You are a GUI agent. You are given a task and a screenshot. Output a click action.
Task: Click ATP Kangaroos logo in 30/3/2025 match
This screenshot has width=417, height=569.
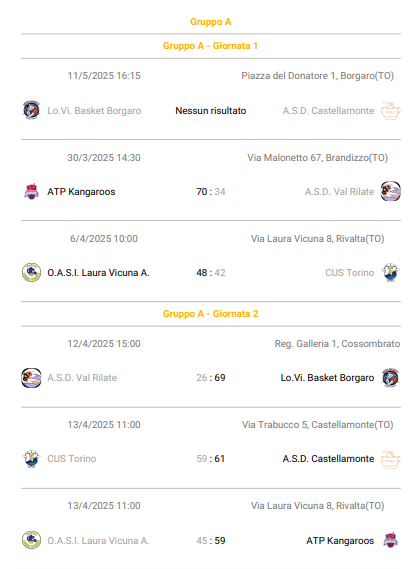click(31, 192)
